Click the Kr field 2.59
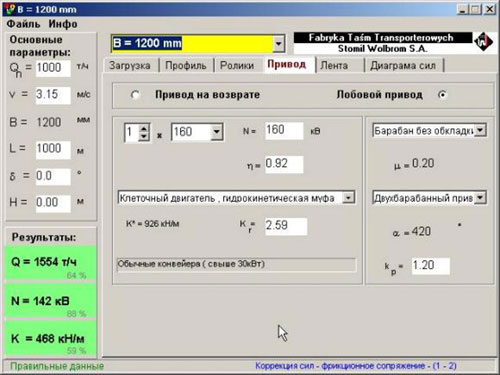The image size is (500, 375). point(286,226)
